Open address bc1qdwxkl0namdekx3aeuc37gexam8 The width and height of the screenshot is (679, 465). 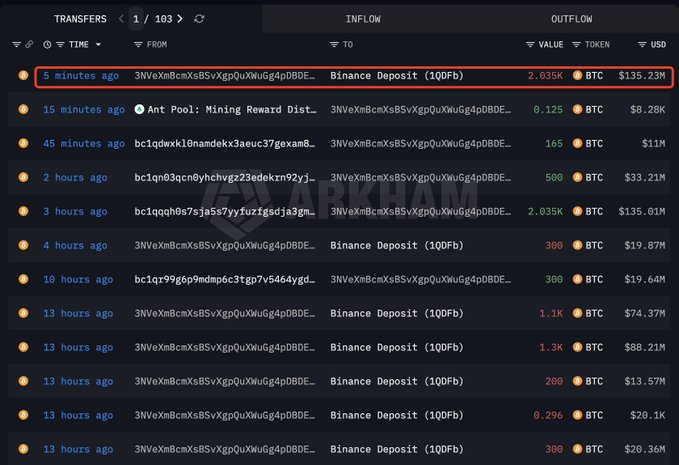(224, 144)
